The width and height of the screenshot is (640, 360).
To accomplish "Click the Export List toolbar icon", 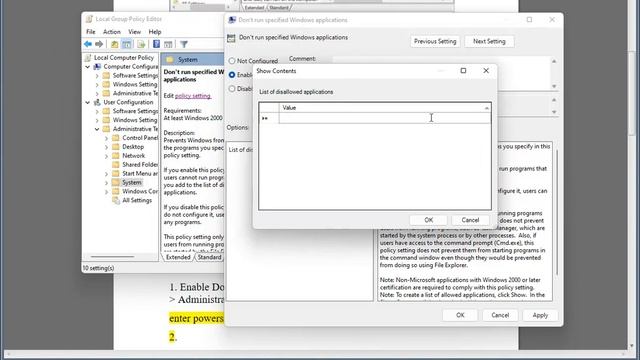I will (141, 44).
